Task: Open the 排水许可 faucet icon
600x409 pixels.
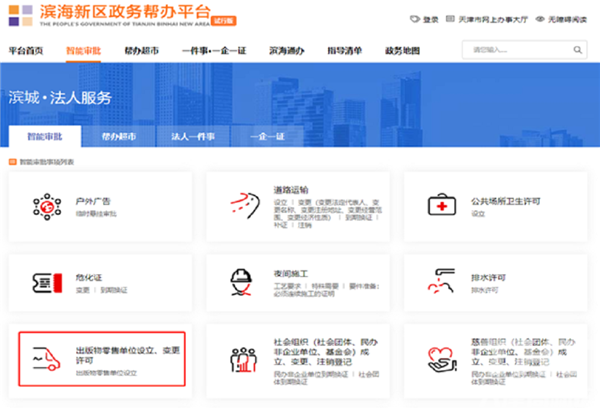Action: [442, 281]
